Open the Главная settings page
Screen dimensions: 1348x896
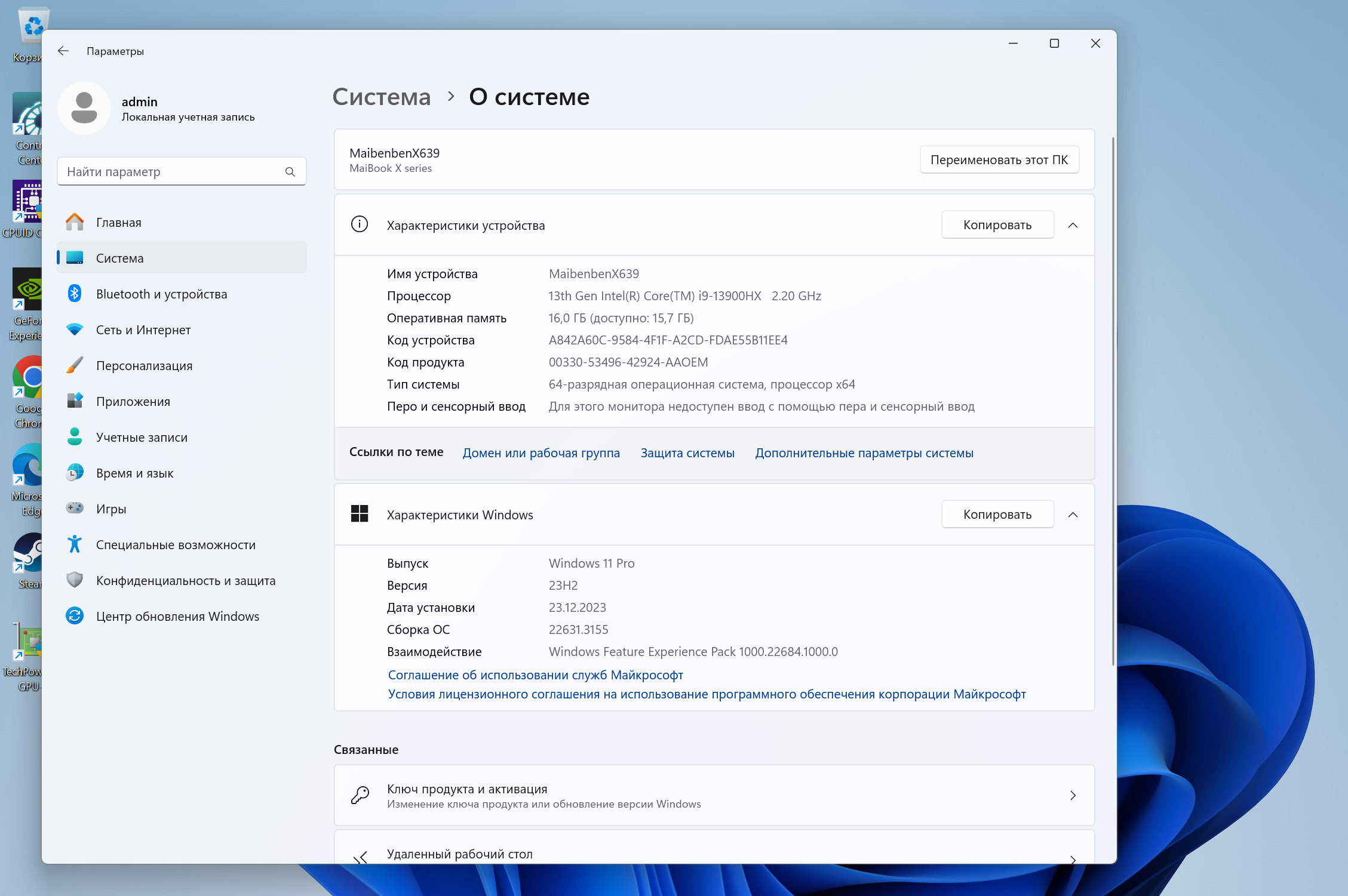coord(182,222)
